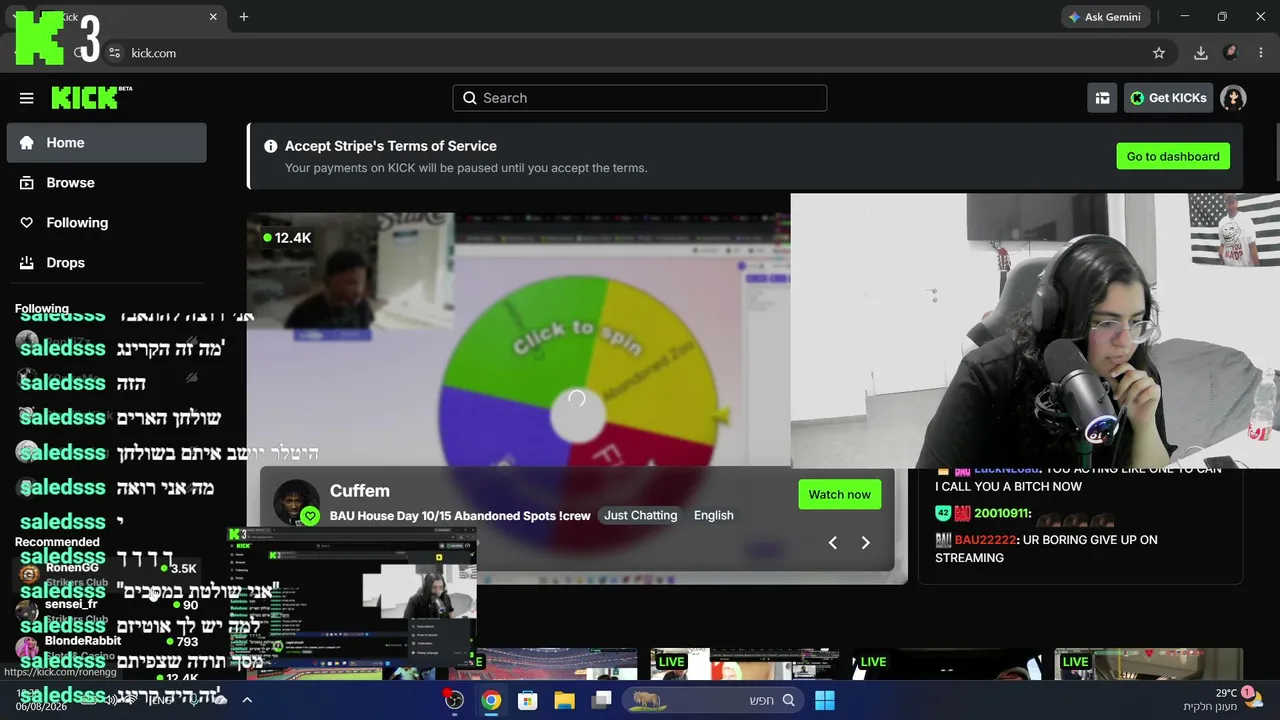Click the Get KICKs button
1280x720 pixels.
click(1168, 98)
